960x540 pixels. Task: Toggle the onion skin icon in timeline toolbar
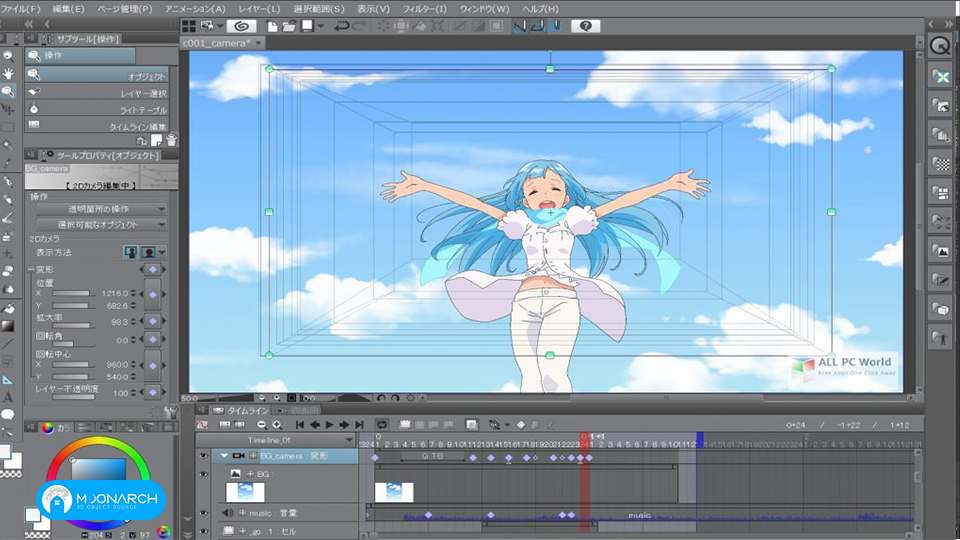click(x=471, y=424)
